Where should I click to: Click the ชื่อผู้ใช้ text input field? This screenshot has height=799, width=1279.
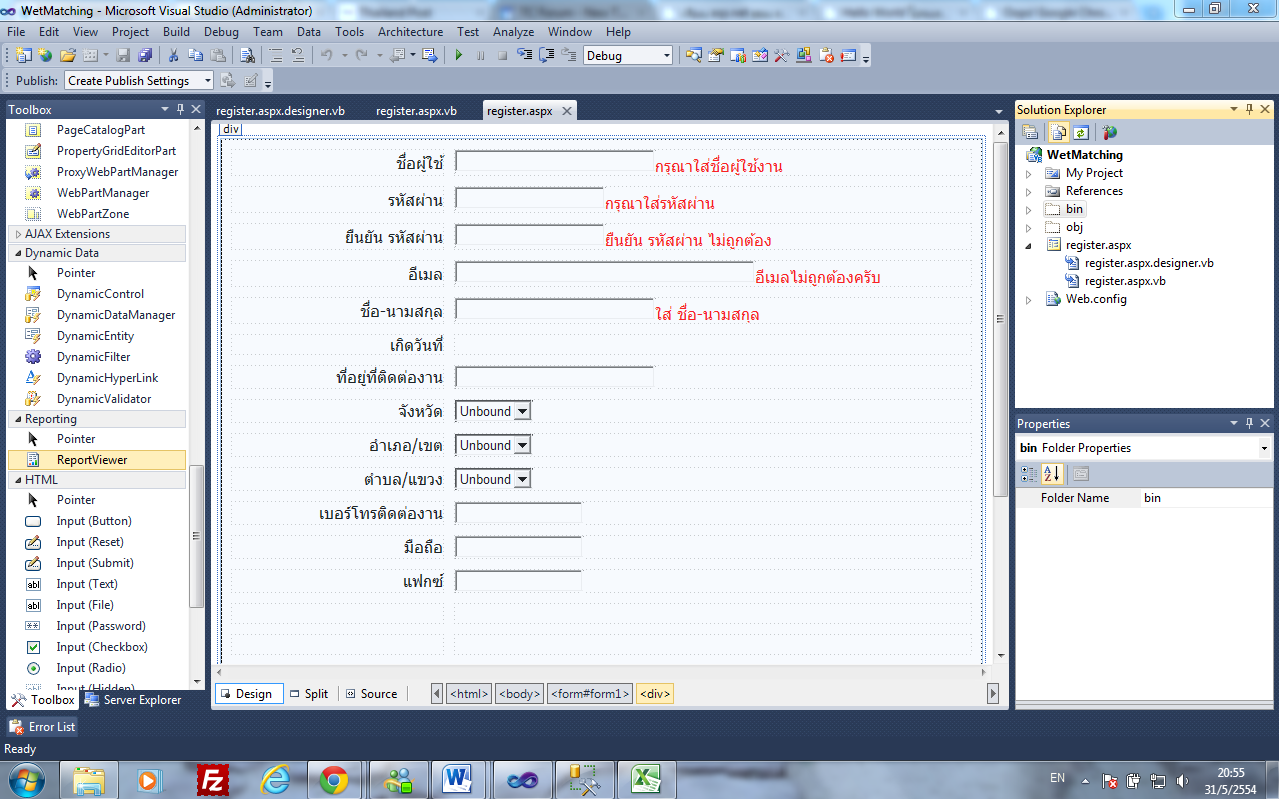[554, 162]
